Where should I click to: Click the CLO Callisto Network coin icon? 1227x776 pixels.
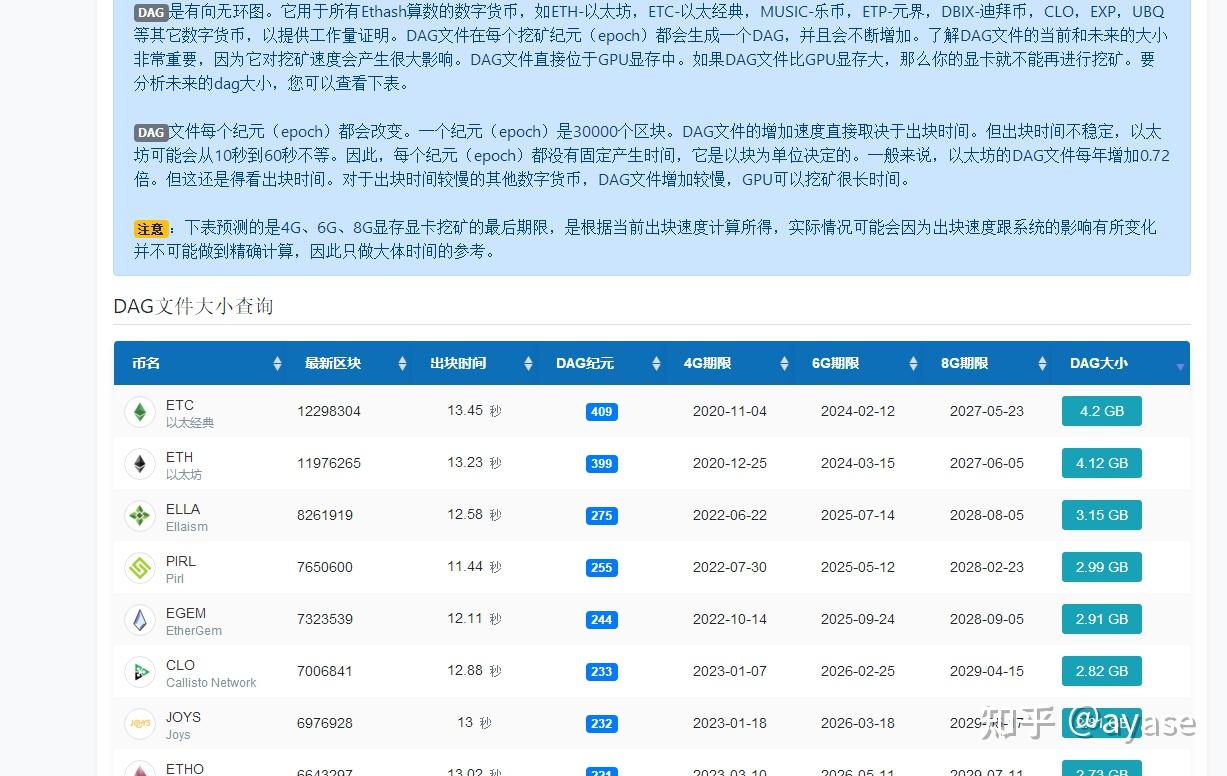[140, 672]
